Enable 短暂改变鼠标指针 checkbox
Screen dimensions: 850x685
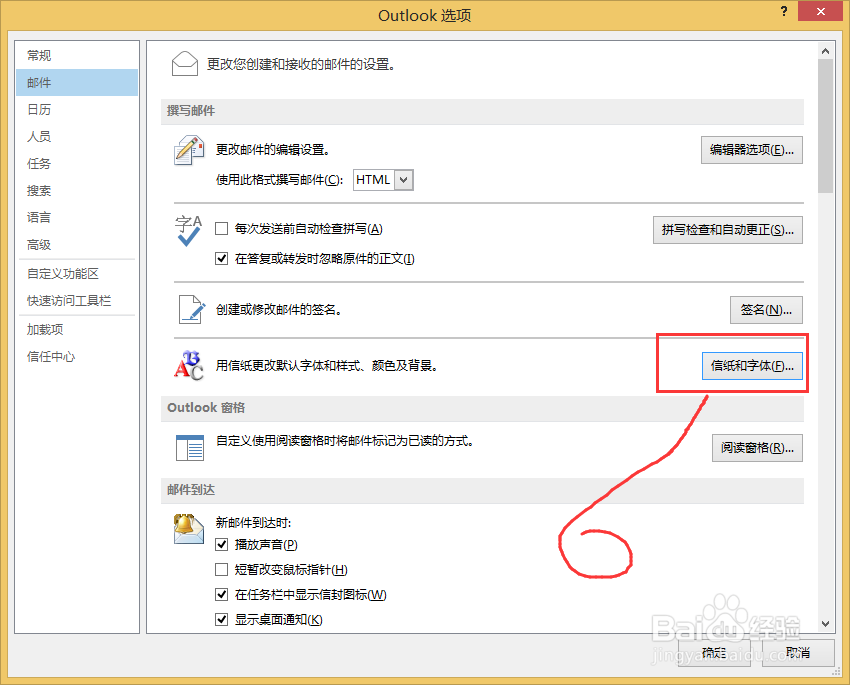[x=221, y=570]
